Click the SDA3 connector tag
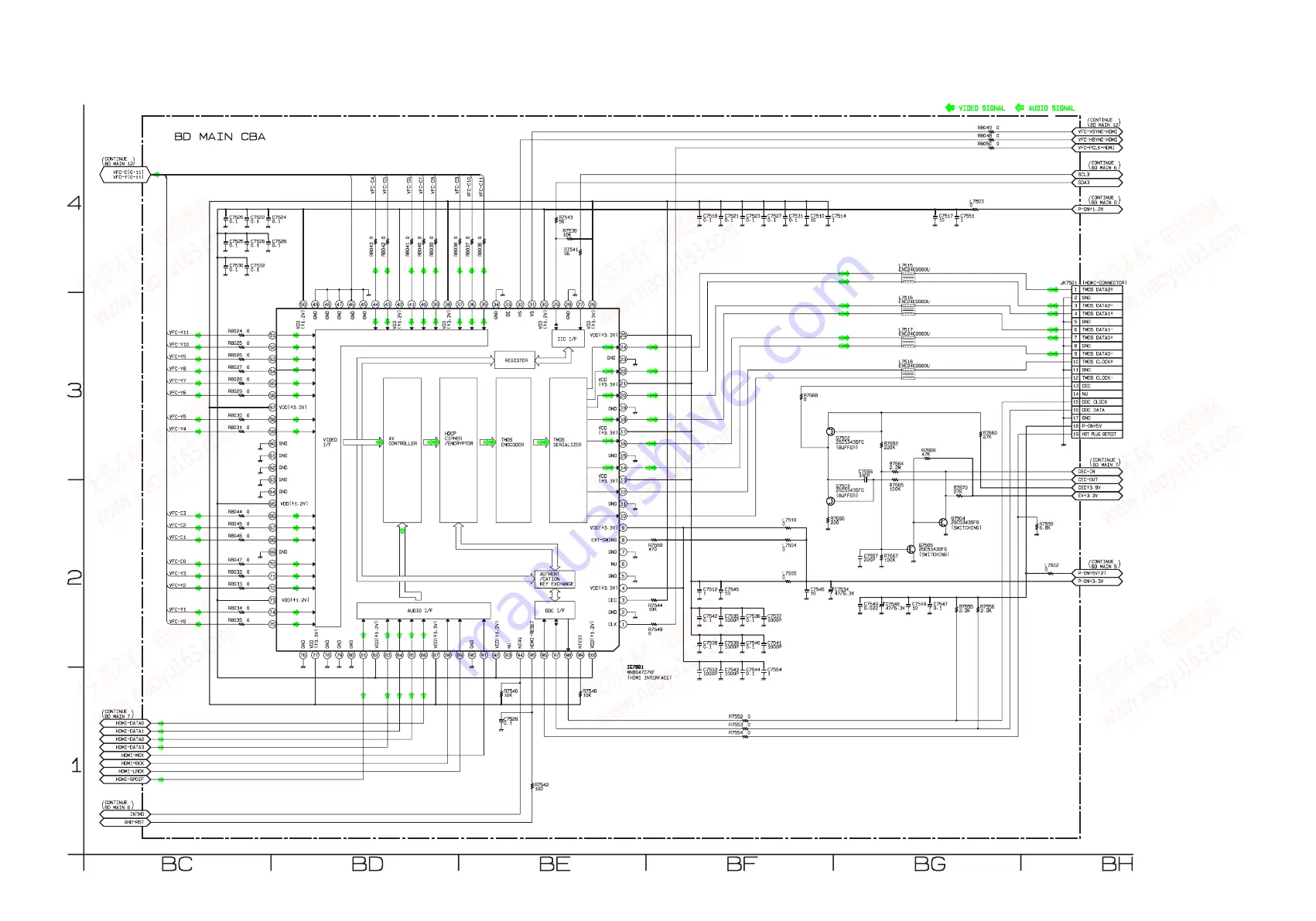The width and height of the screenshot is (1316, 921). pos(1097,182)
